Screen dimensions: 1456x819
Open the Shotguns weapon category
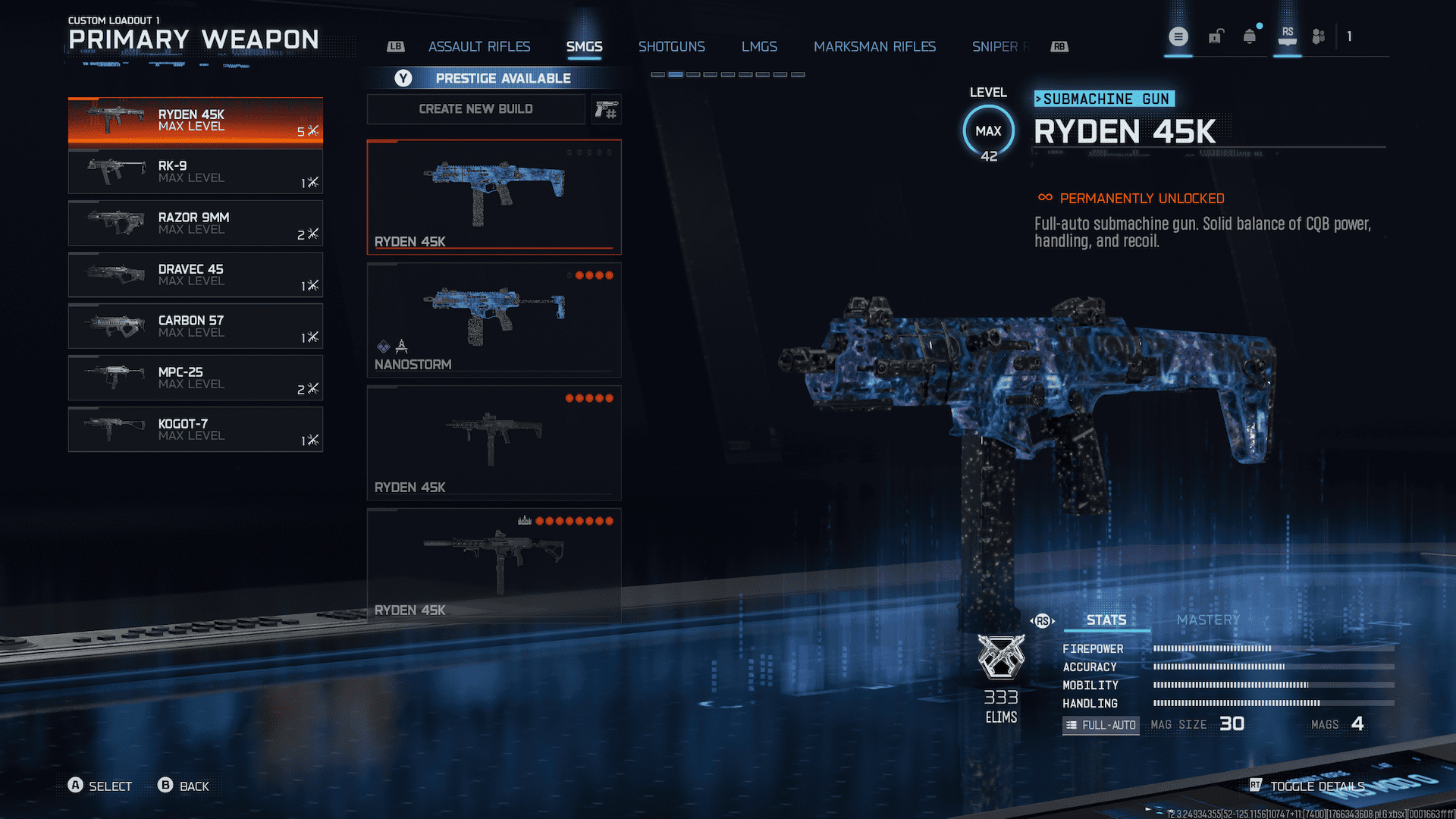pyautogui.click(x=671, y=47)
